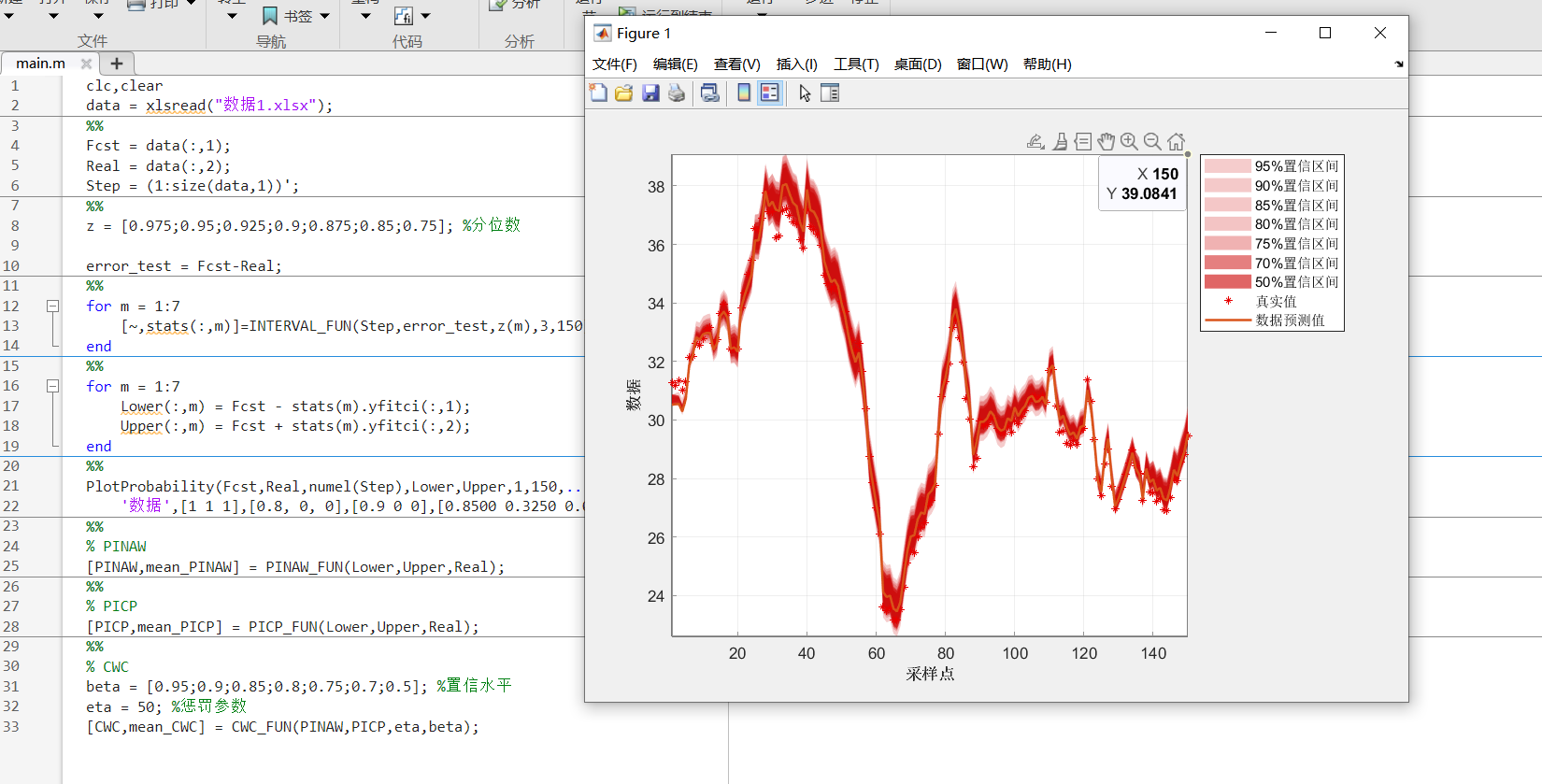The width and height of the screenshot is (1542, 784).
Task: Select the Pan hand tool above axes
Action: tap(1107, 141)
